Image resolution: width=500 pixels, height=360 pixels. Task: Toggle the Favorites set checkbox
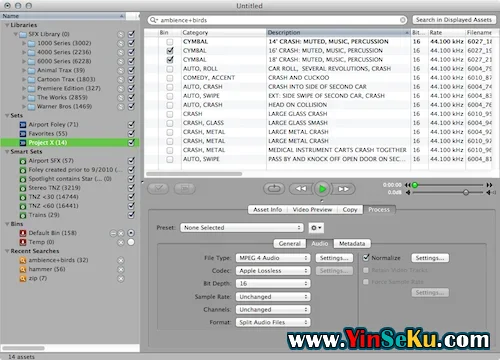[x=131, y=134]
